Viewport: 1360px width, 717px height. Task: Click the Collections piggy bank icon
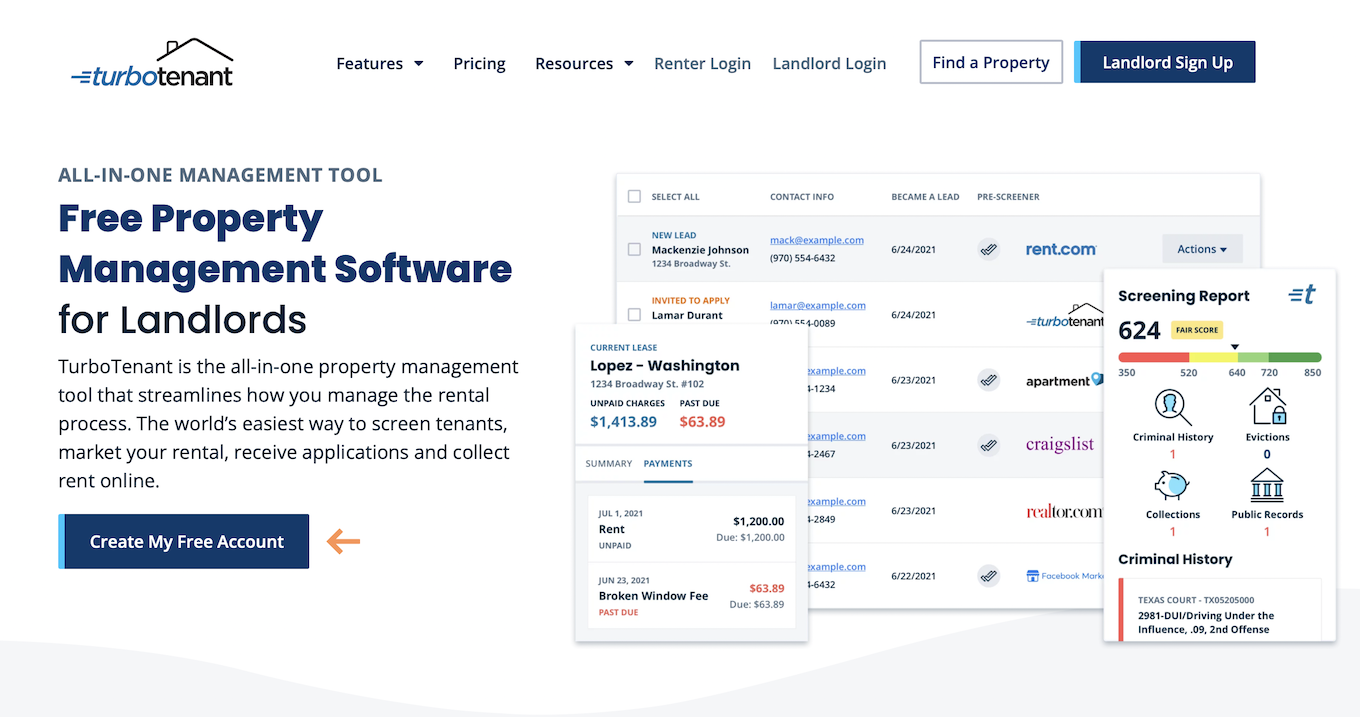click(x=1171, y=485)
